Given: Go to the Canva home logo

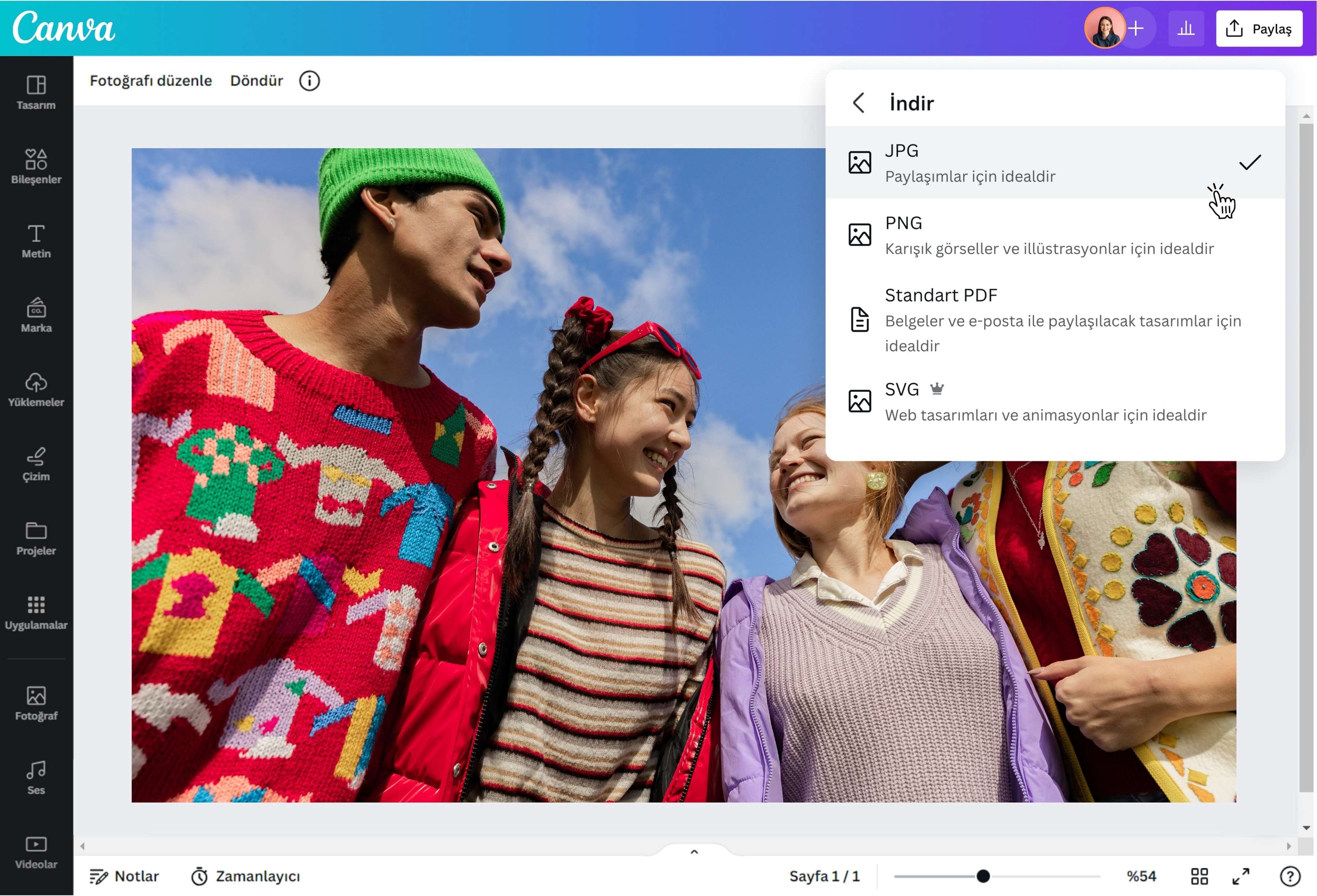Looking at the screenshot, I should [x=63, y=27].
